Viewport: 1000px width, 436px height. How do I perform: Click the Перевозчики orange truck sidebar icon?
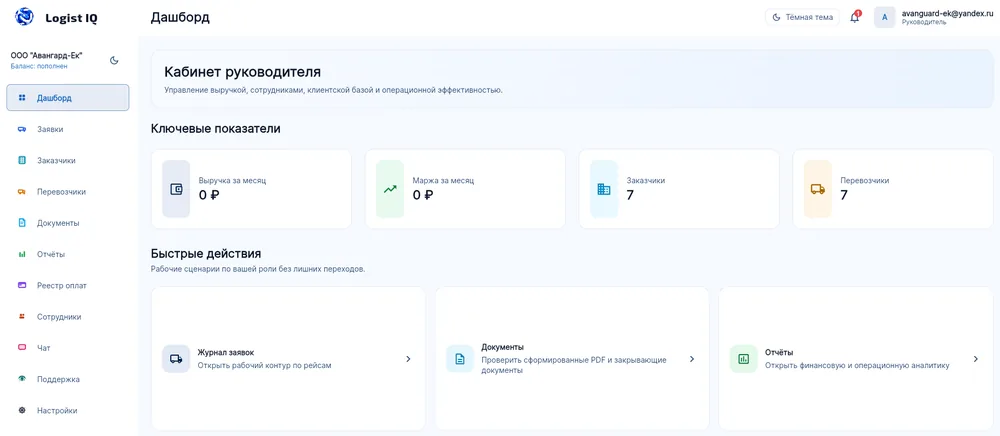tap(22, 192)
